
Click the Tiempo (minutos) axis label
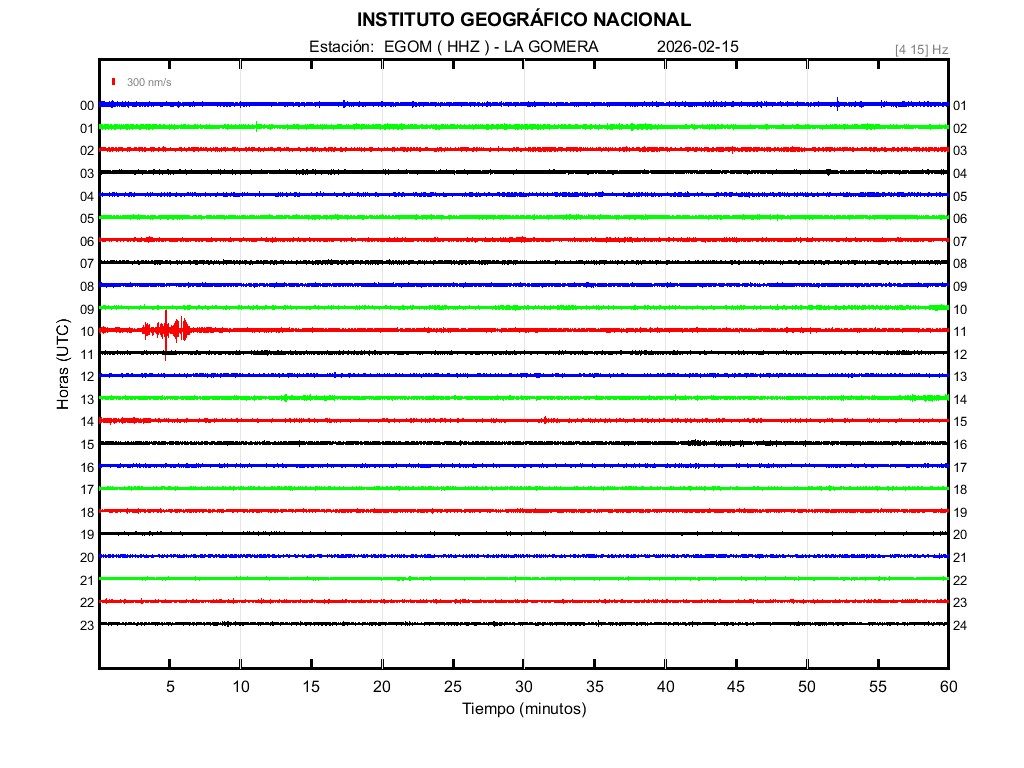pos(523,709)
